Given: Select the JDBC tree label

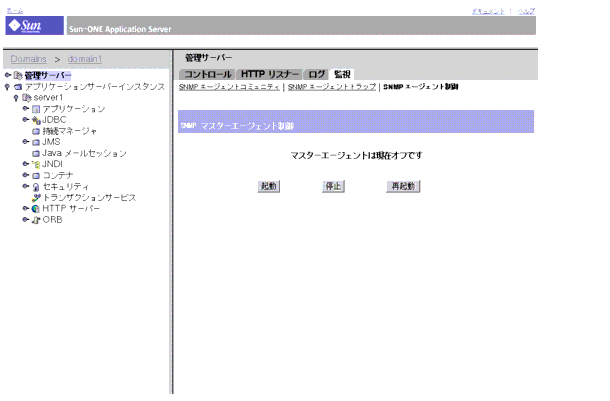Looking at the screenshot, I should pos(54,120).
